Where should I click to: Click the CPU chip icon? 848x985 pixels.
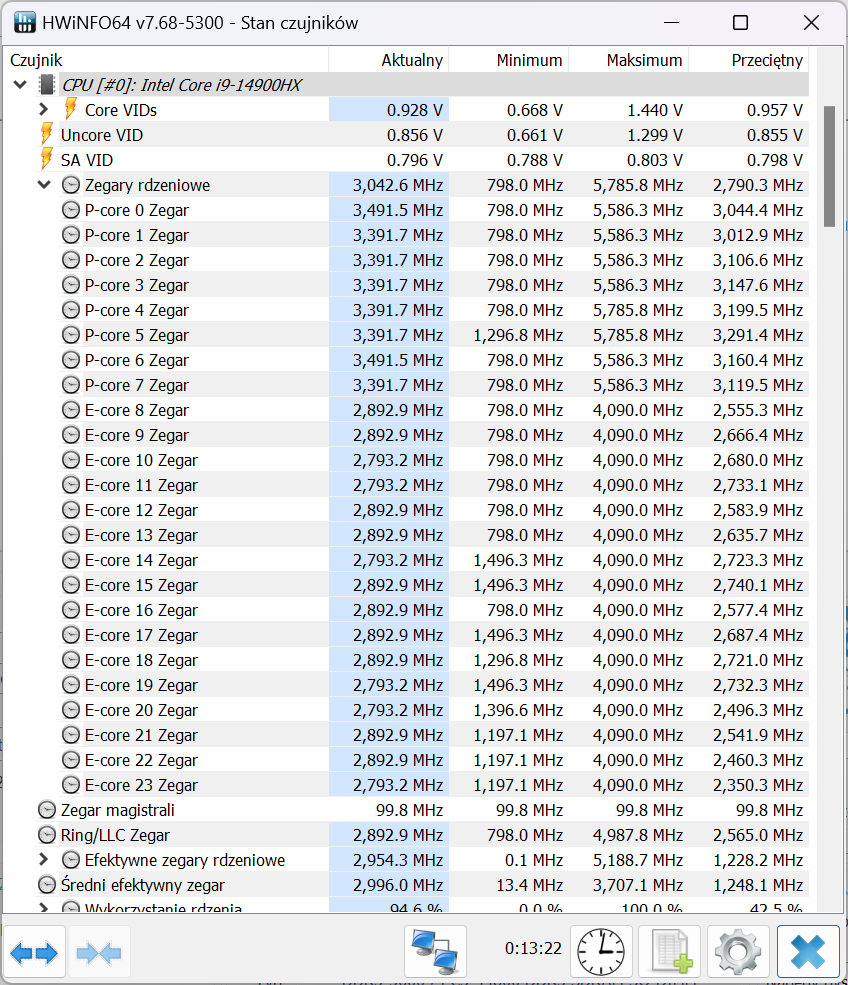[46, 85]
